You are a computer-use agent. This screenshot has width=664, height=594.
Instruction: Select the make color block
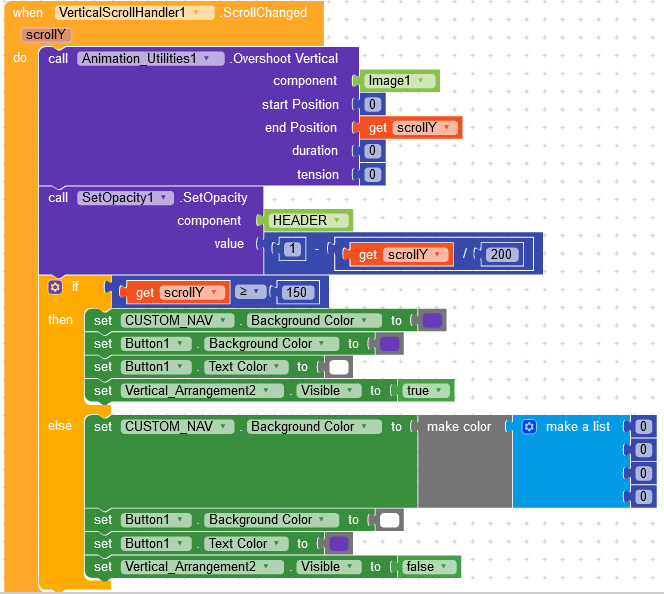click(458, 427)
